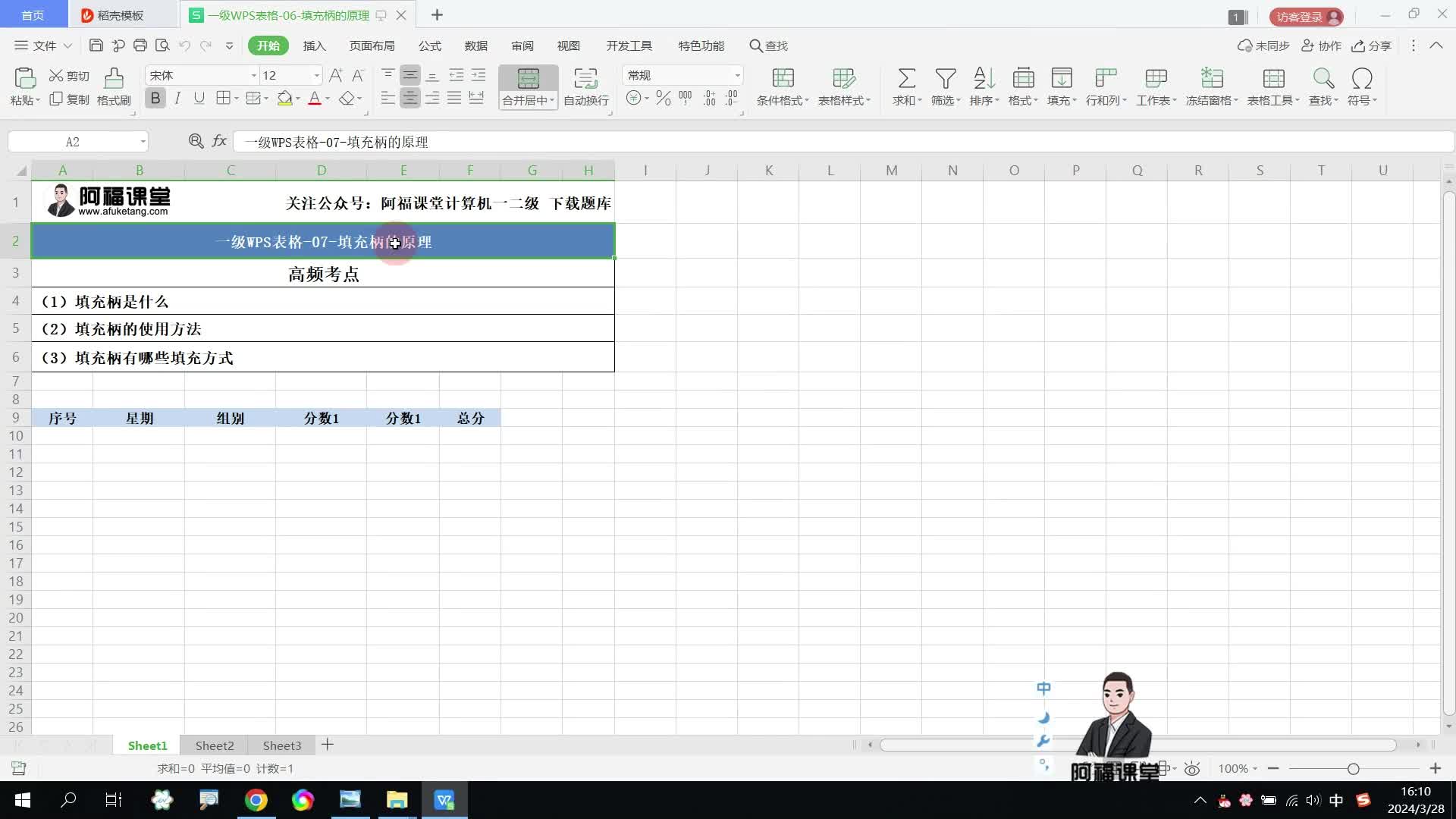Click the Freeze Panes icon

(1211, 78)
